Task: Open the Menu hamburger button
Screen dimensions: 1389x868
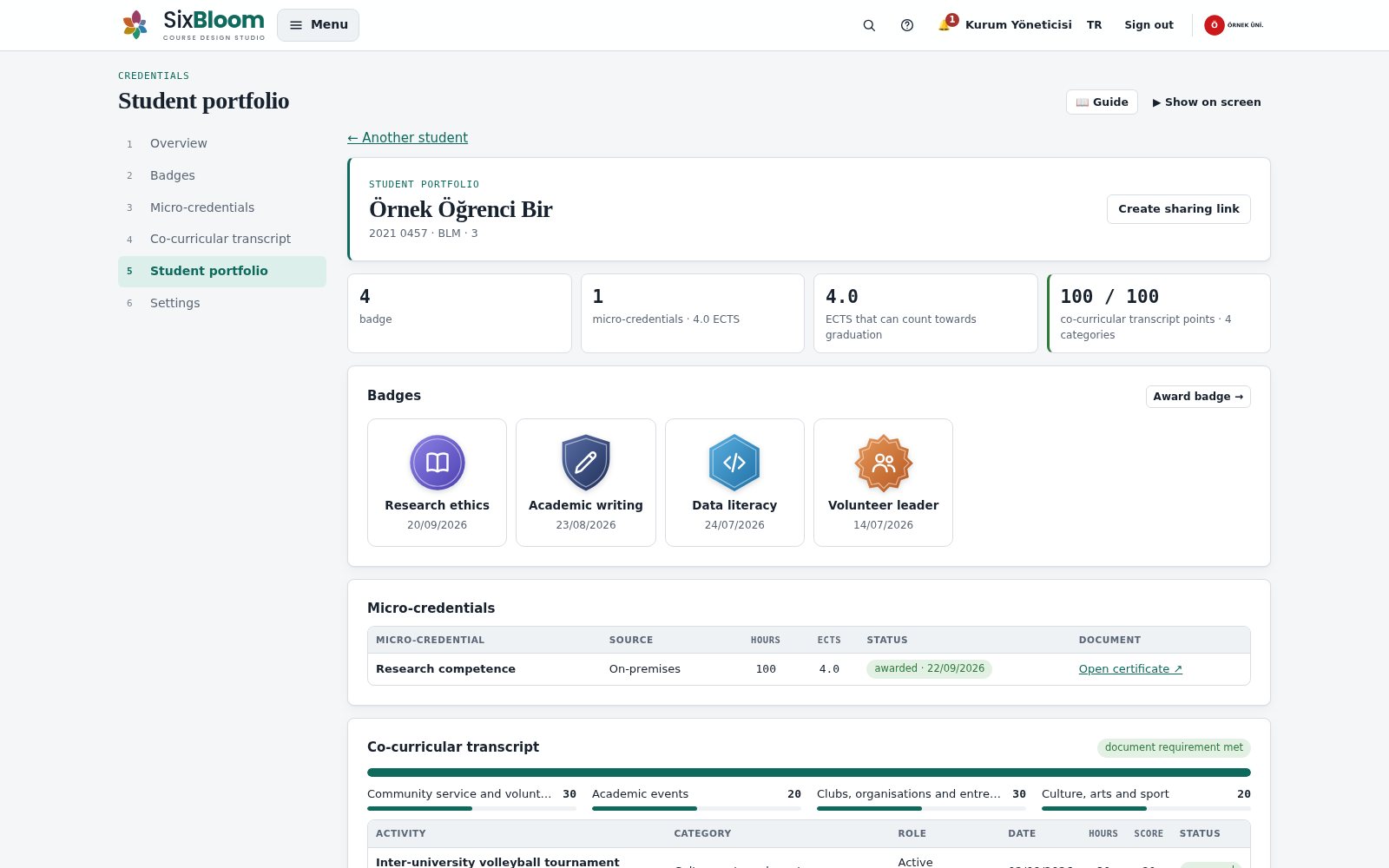Action: click(318, 25)
